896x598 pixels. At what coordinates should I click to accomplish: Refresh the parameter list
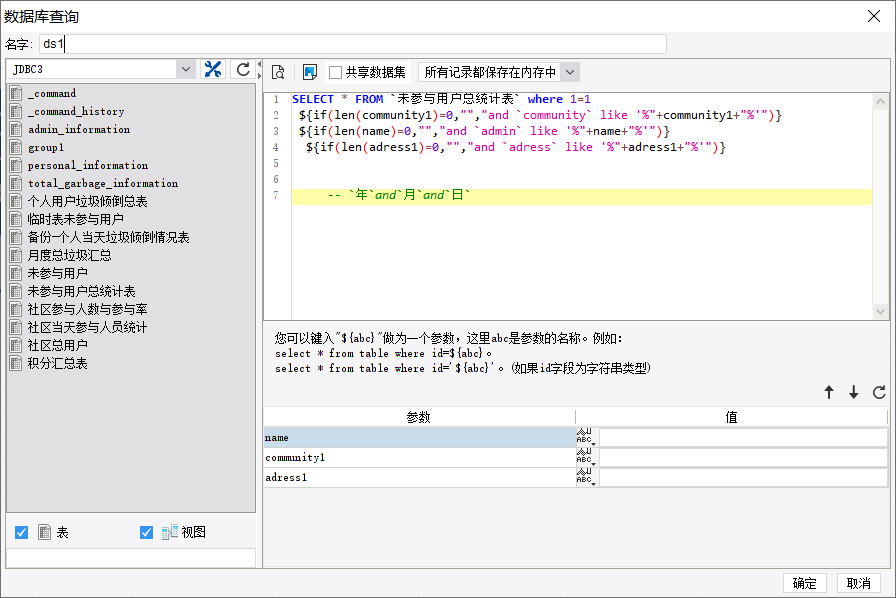click(x=879, y=393)
